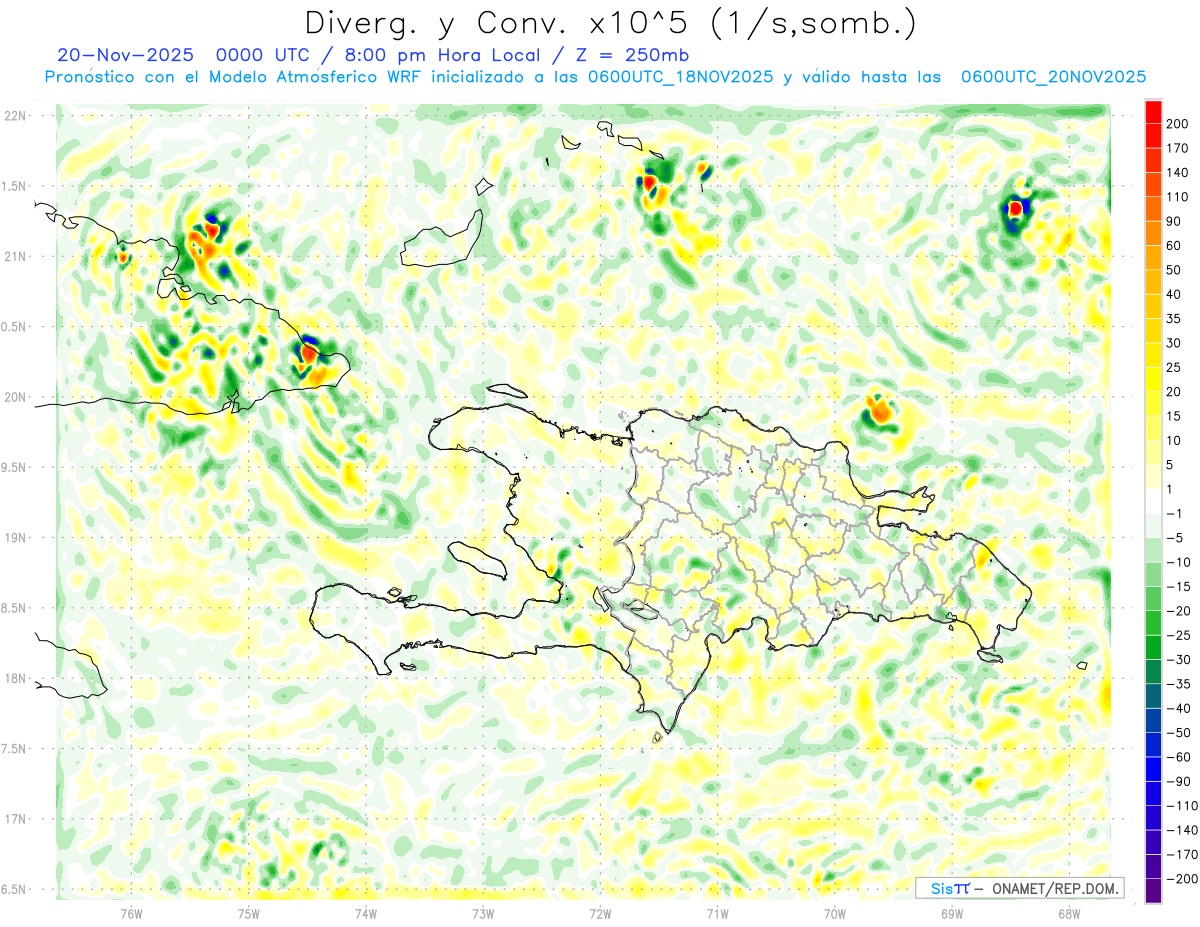Click the '-110' legend value

click(x=1183, y=806)
